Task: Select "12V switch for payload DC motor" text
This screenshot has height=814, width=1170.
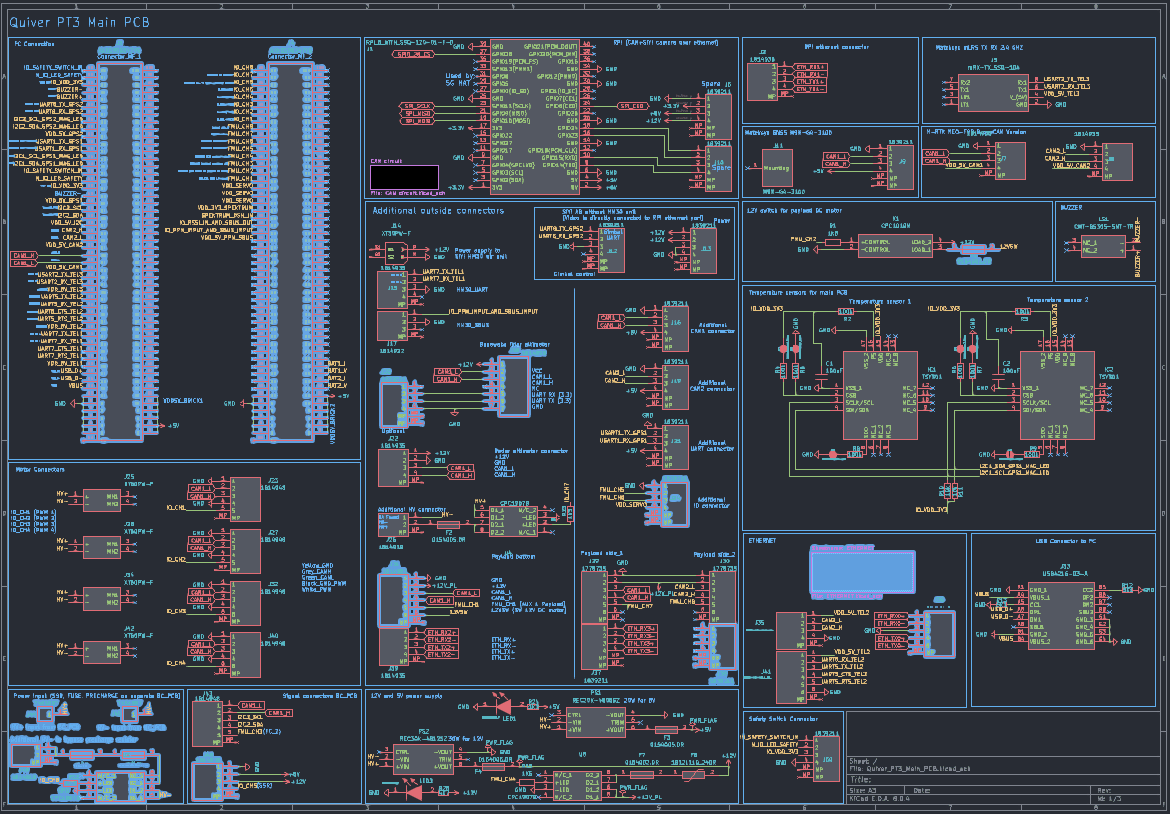Action: pos(794,210)
